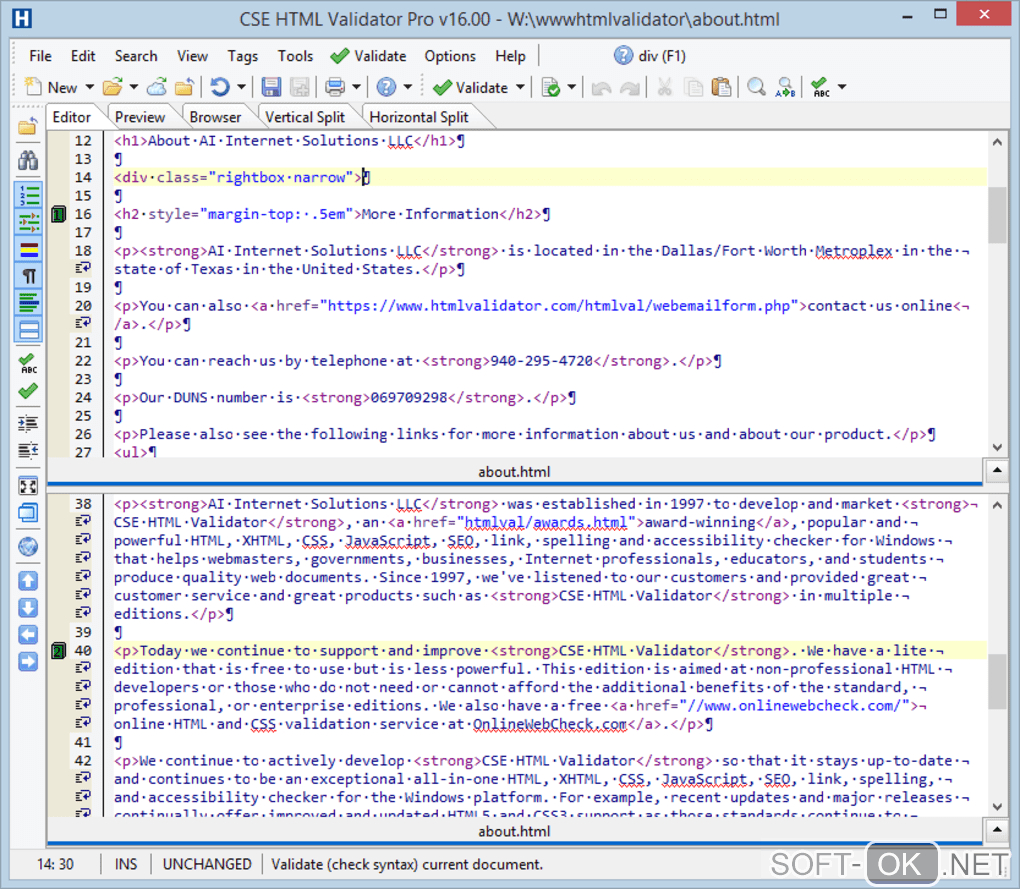Click the Save floppy disk icon
This screenshot has height=889, width=1020.
pyautogui.click(x=271, y=87)
